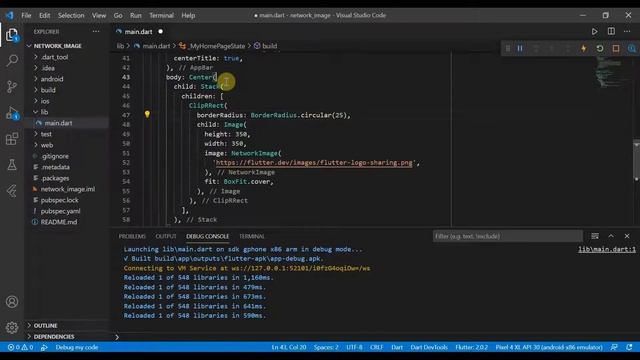This screenshot has width=640, height=360.
Task: Pause debugging in debug toolbar
Action: (x=520, y=49)
